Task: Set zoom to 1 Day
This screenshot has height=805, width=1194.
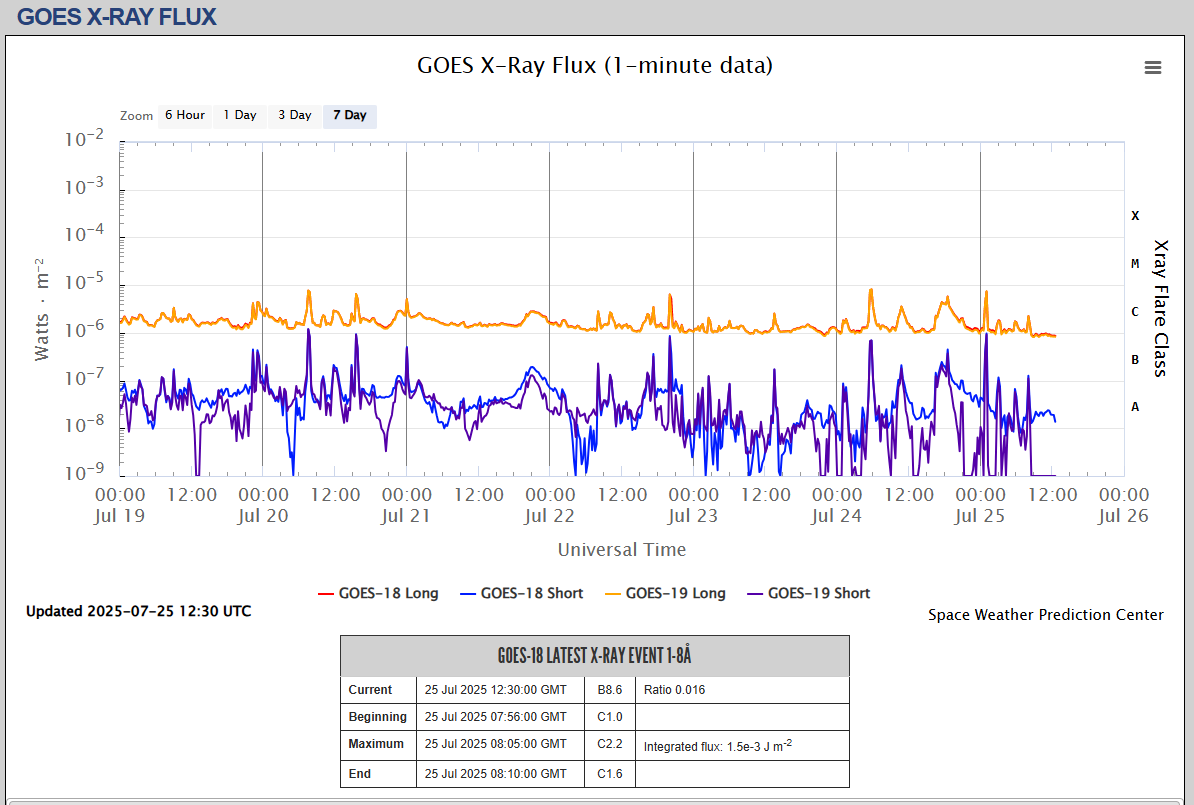Action: (240, 116)
